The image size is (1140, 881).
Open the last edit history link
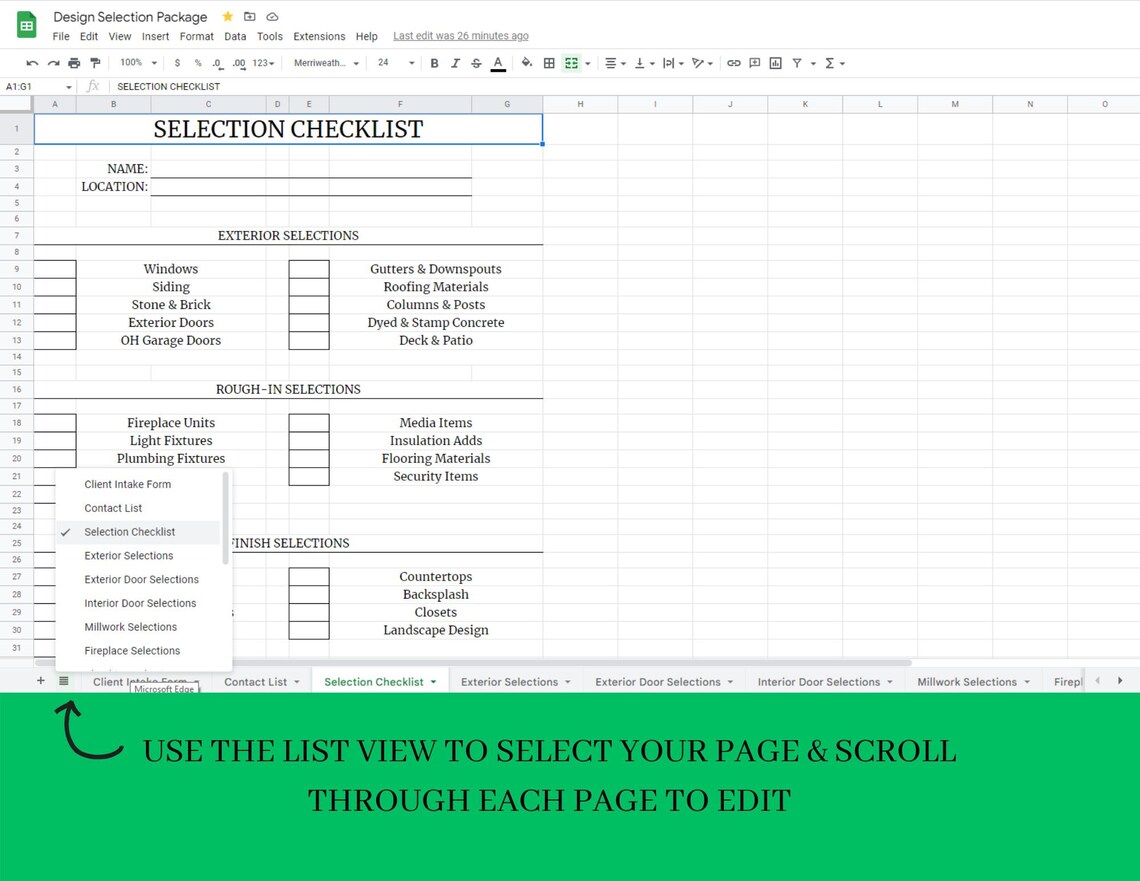(460, 36)
